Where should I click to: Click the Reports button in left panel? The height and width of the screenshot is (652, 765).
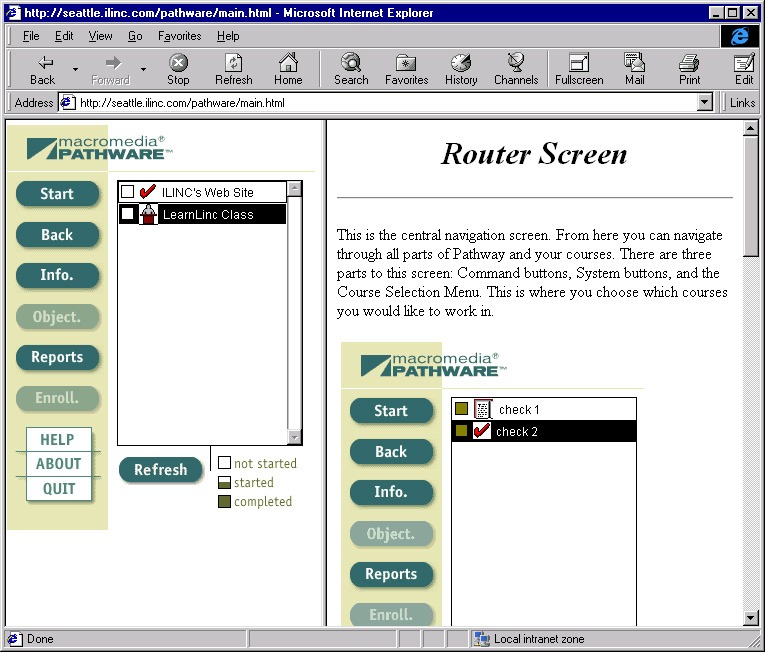coord(57,357)
